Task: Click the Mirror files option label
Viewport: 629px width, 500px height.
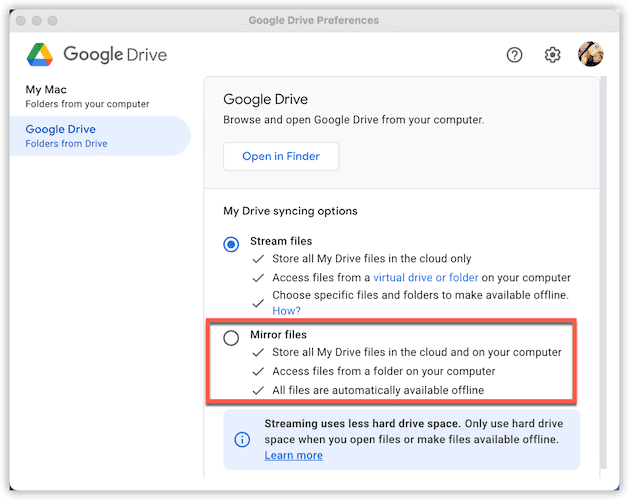Action: pyautogui.click(x=278, y=334)
